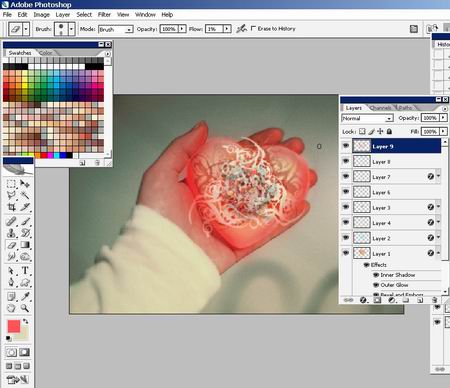
Task: Open the Window menu
Action: coord(145,15)
